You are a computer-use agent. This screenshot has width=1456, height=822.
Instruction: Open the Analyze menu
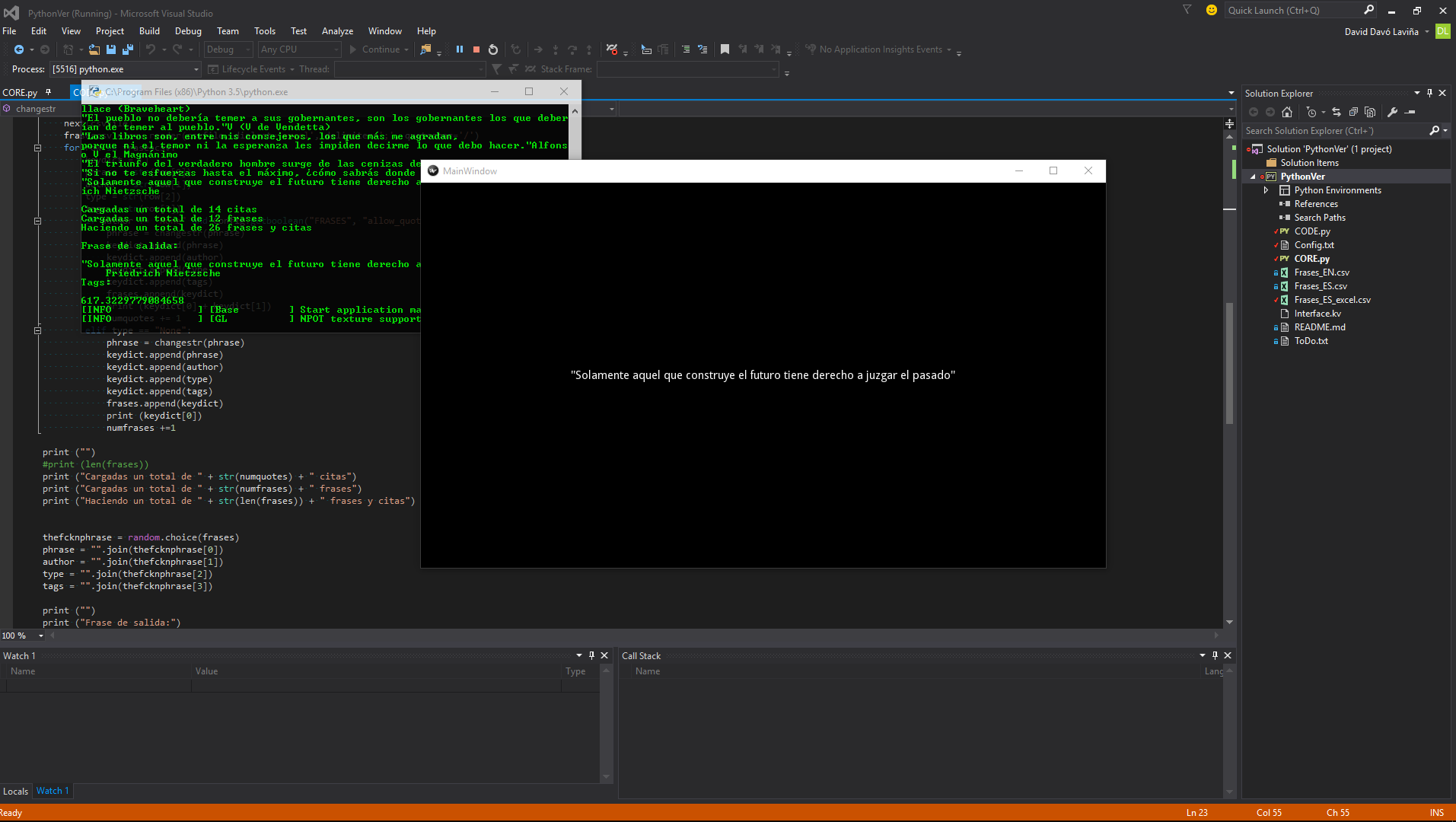click(337, 31)
